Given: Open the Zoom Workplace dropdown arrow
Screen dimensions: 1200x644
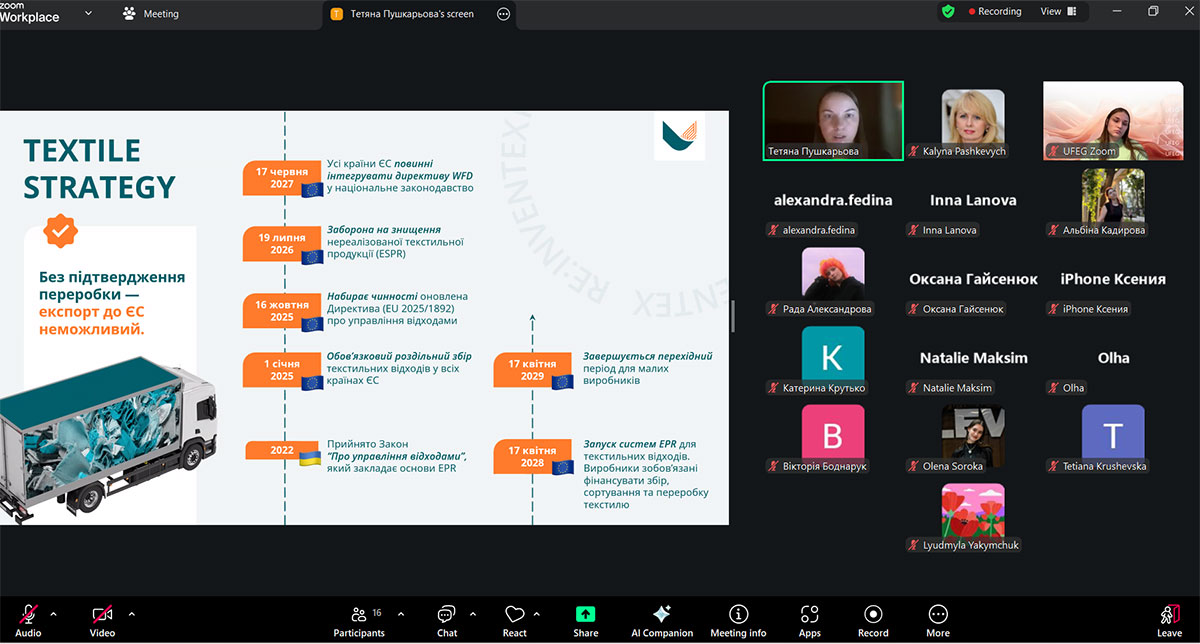Looking at the screenshot, I should [x=88, y=13].
